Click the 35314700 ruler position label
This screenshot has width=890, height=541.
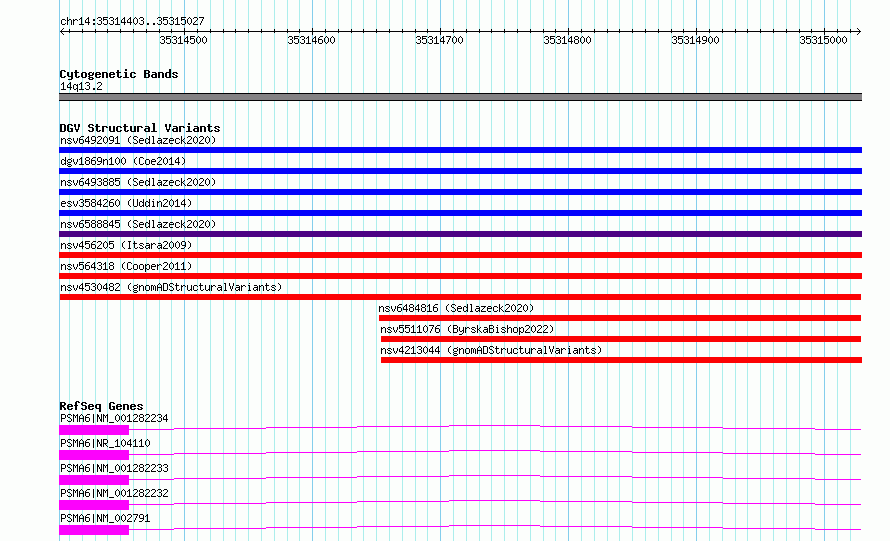coord(439,40)
